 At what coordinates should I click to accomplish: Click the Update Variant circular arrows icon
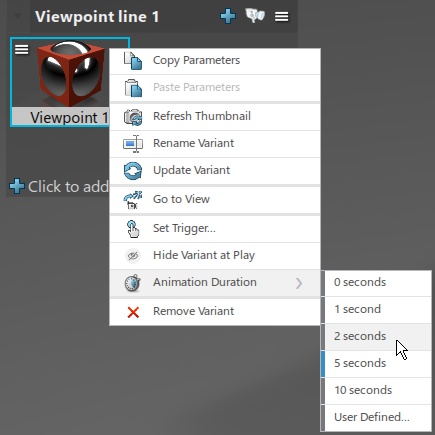pos(133,171)
